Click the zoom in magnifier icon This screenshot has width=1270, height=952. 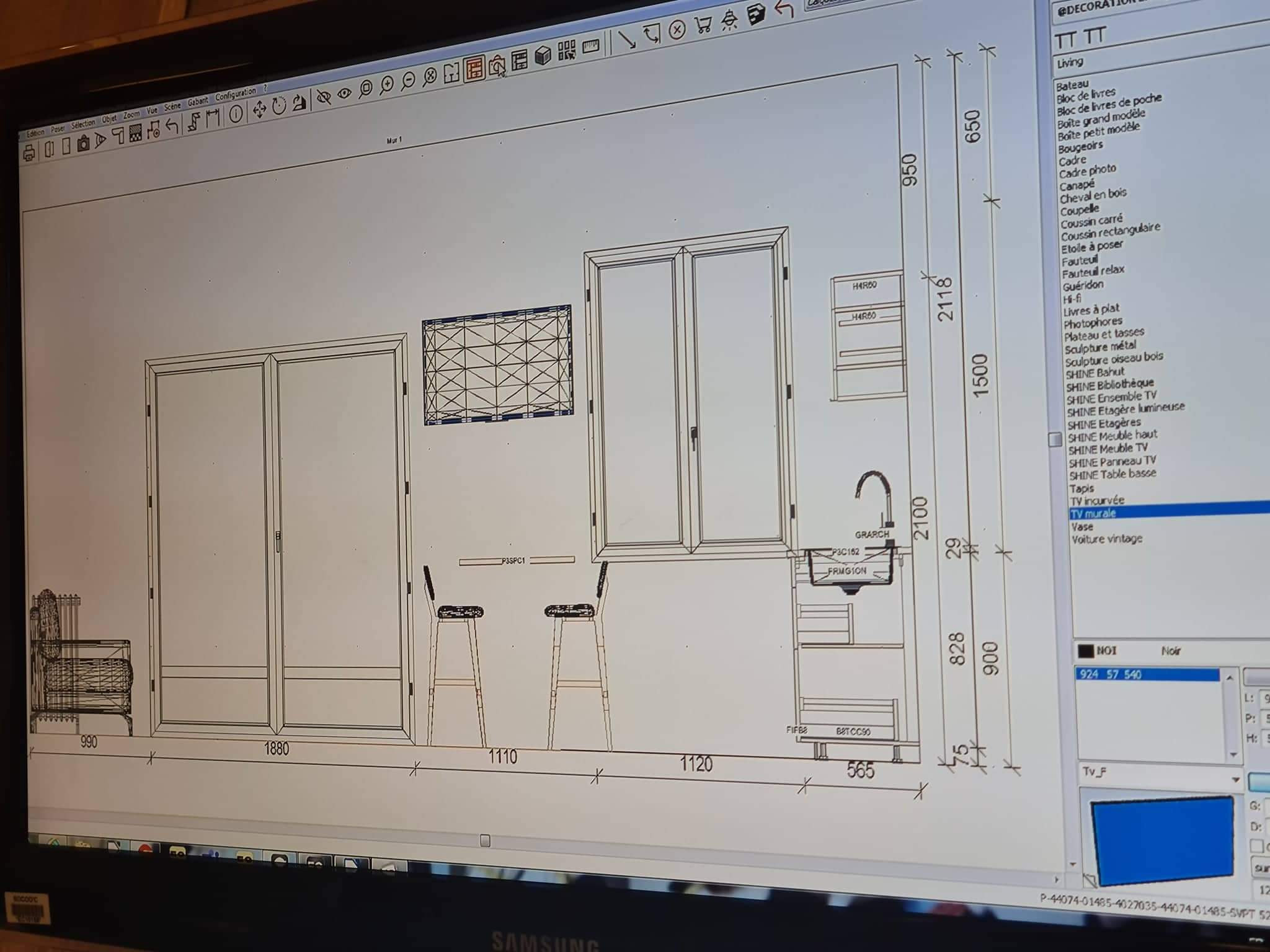tap(386, 84)
